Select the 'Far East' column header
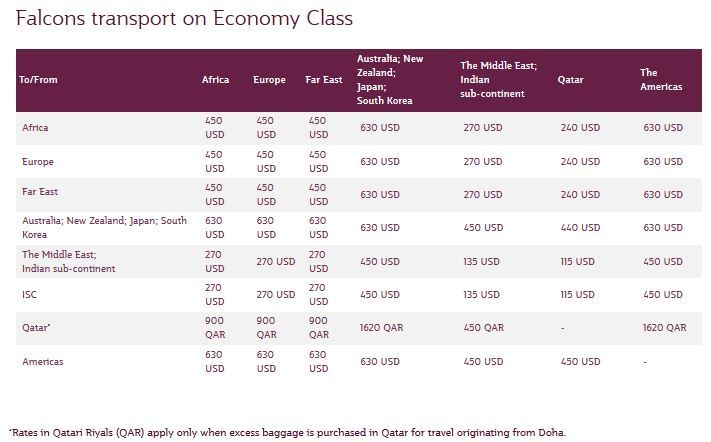 [x=324, y=80]
